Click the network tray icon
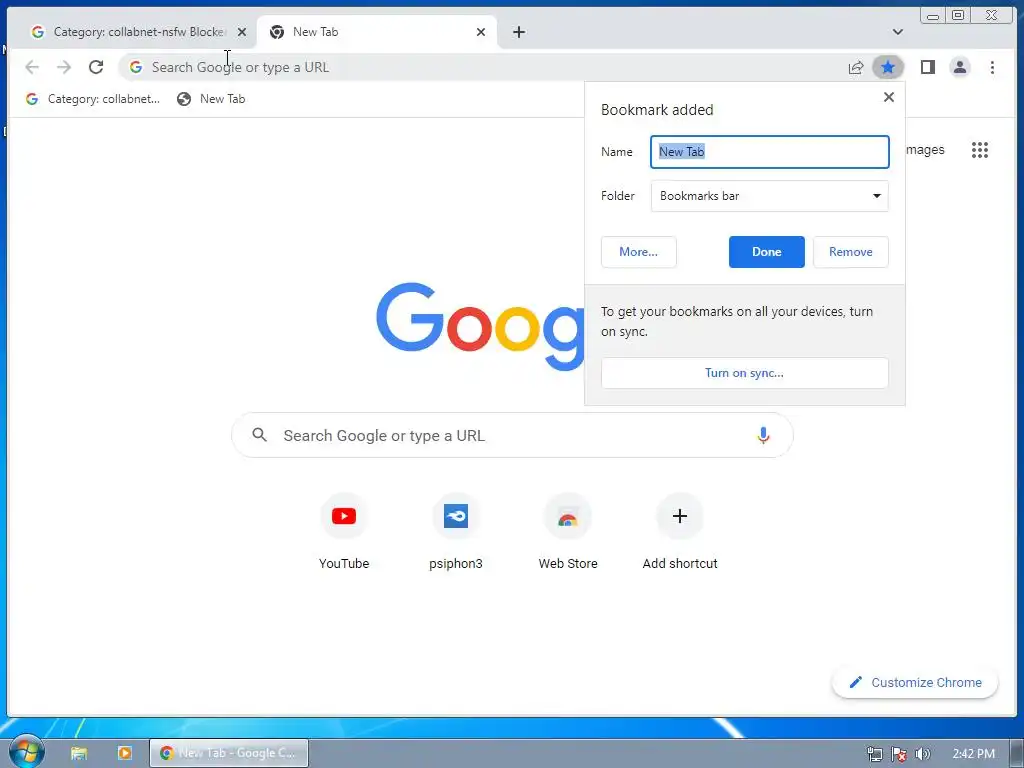The width and height of the screenshot is (1024, 768). pyautogui.click(x=874, y=754)
